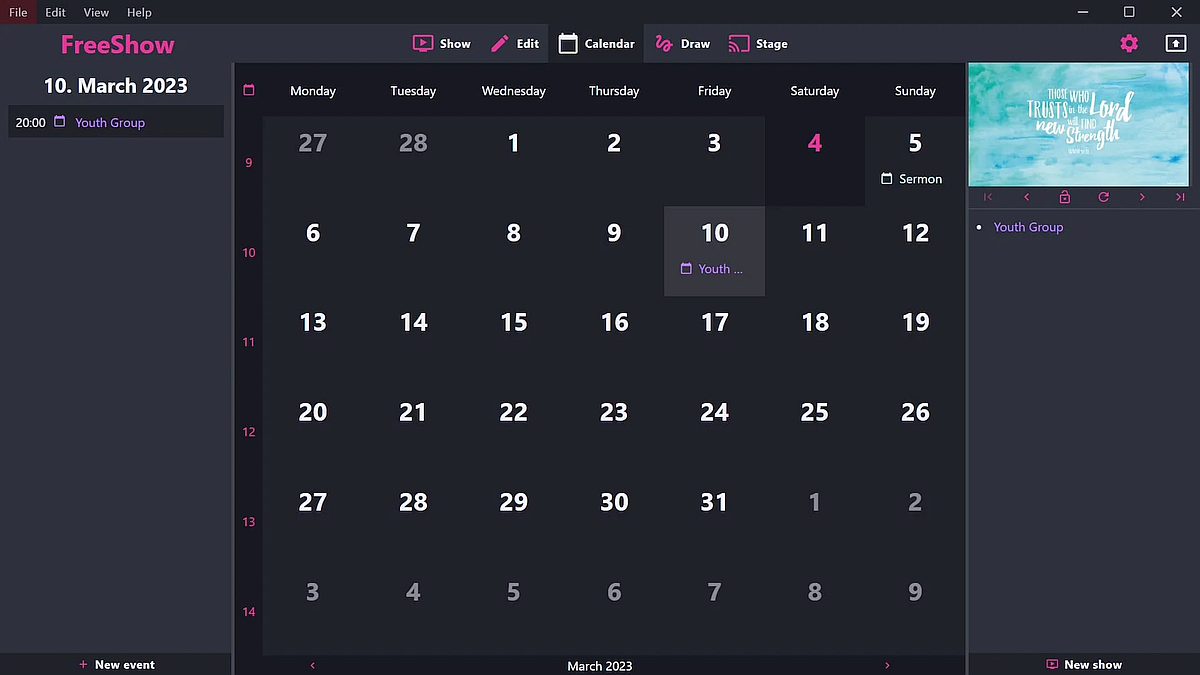Image resolution: width=1200 pixels, height=675 pixels.
Task: Select March 31 in the calendar
Action: 714,520
